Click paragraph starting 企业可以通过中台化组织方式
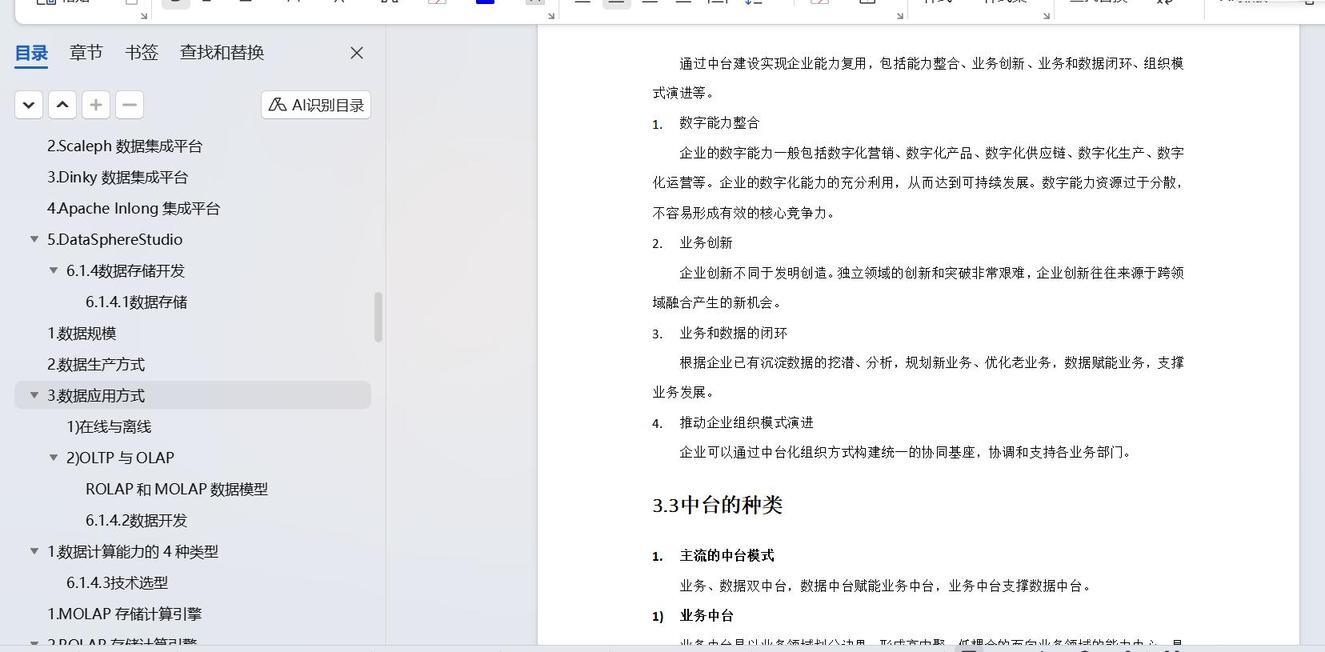The height and width of the screenshot is (652, 1325). pyautogui.click(x=907, y=452)
